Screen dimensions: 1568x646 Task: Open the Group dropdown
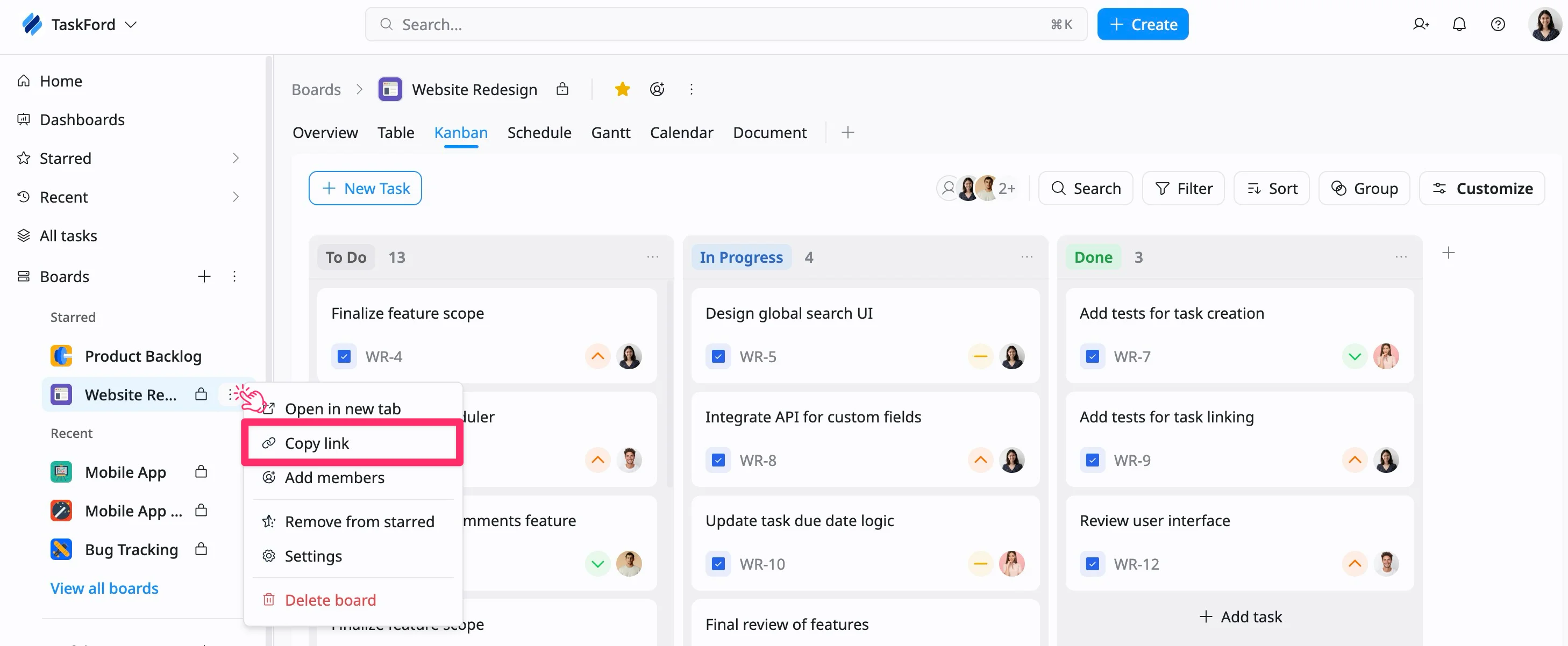[1364, 189]
